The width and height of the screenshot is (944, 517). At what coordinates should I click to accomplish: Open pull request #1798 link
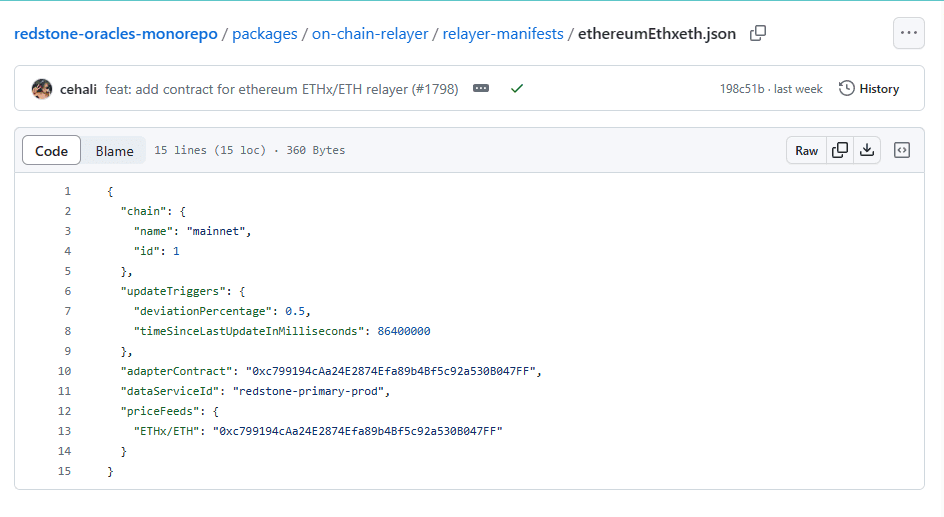(436, 89)
